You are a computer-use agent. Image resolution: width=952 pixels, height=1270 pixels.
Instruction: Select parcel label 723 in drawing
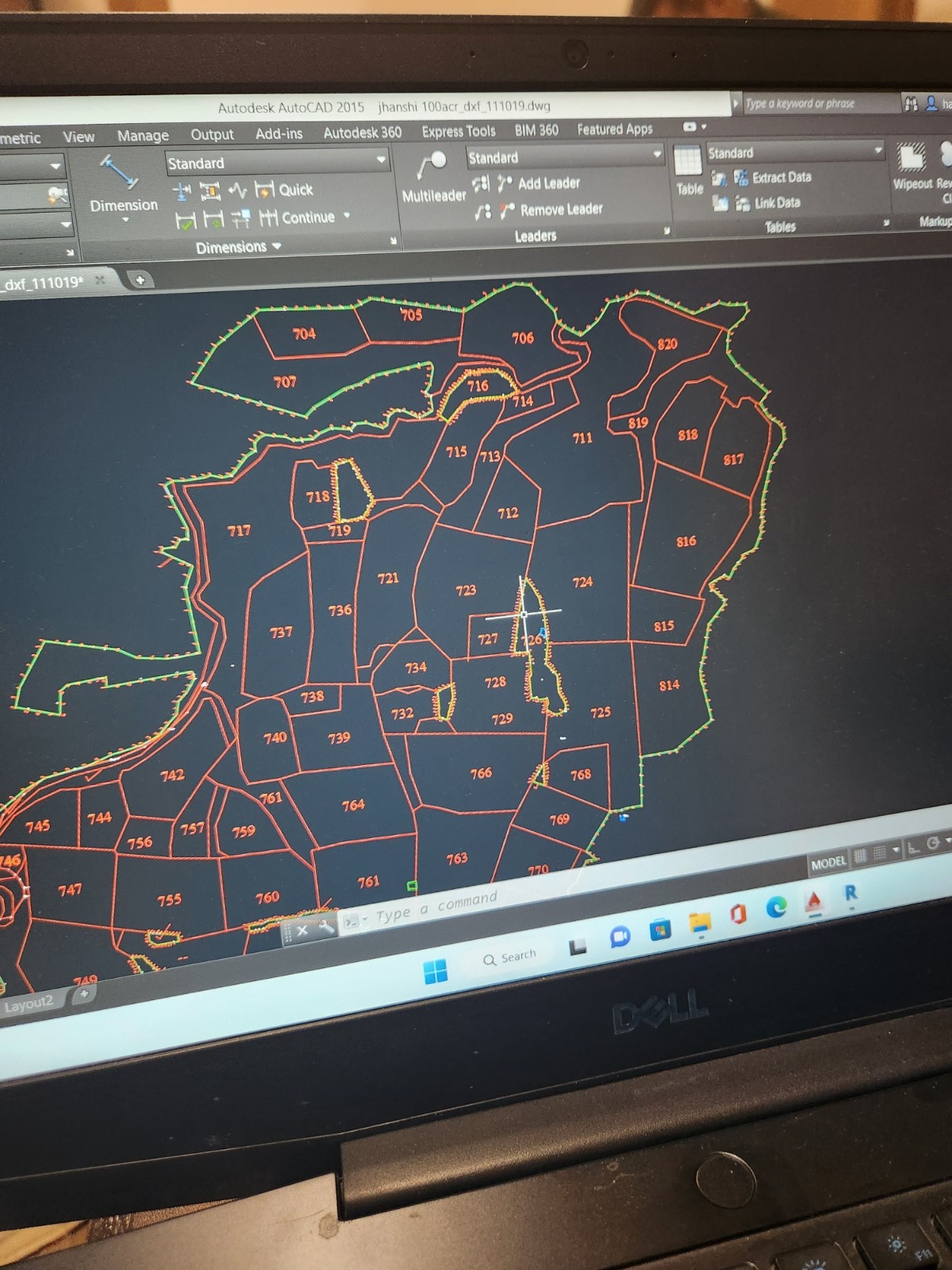[466, 590]
